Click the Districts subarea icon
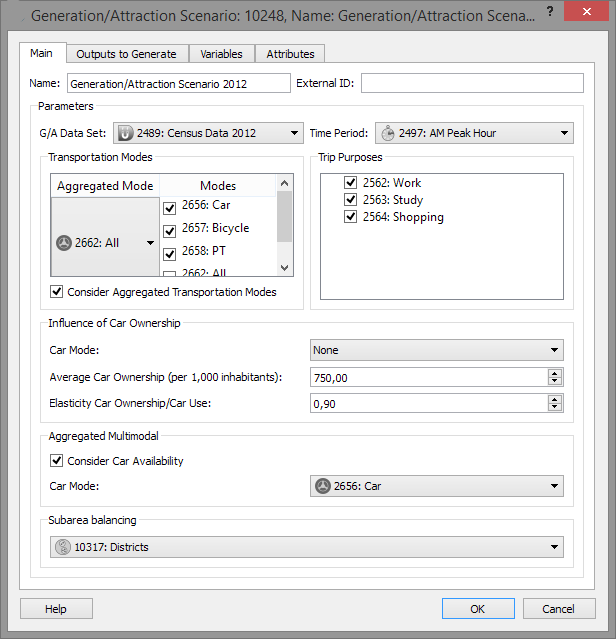This screenshot has height=639, width=616. [x=63, y=547]
